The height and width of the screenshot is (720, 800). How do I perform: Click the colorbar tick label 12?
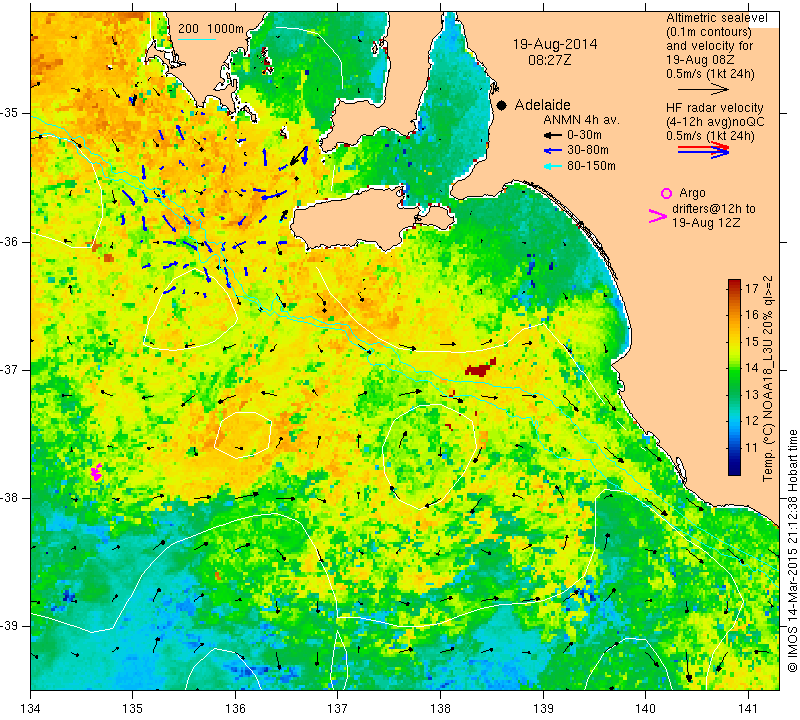click(x=752, y=421)
